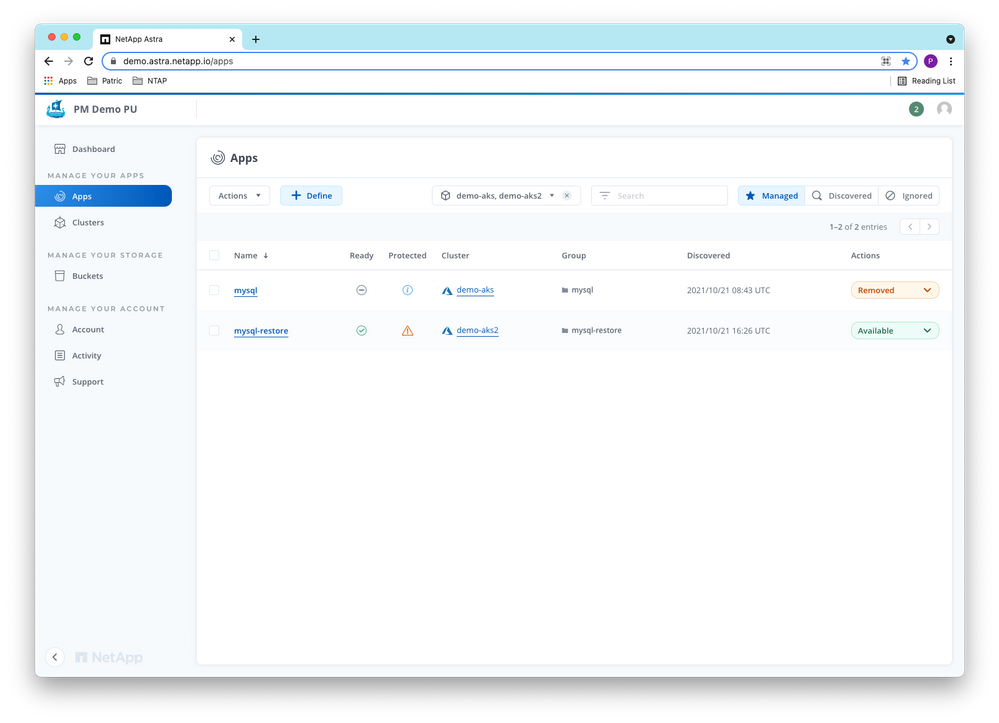Sort the table by Name column
The image size is (999, 723).
(x=250, y=255)
